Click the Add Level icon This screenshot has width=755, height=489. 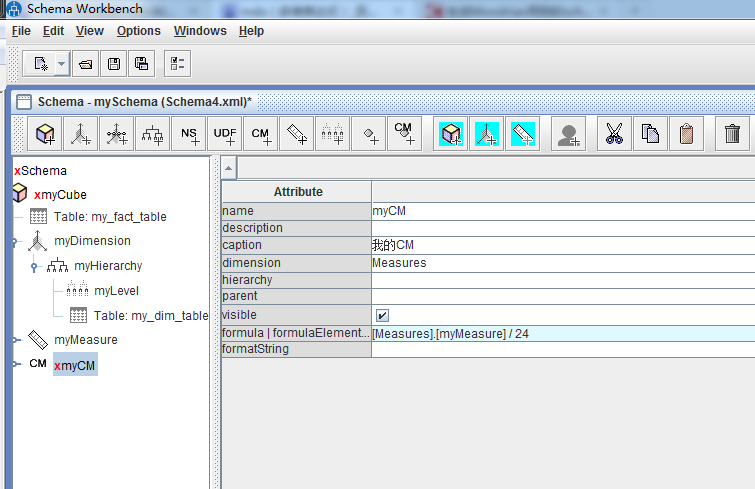[x=332, y=134]
